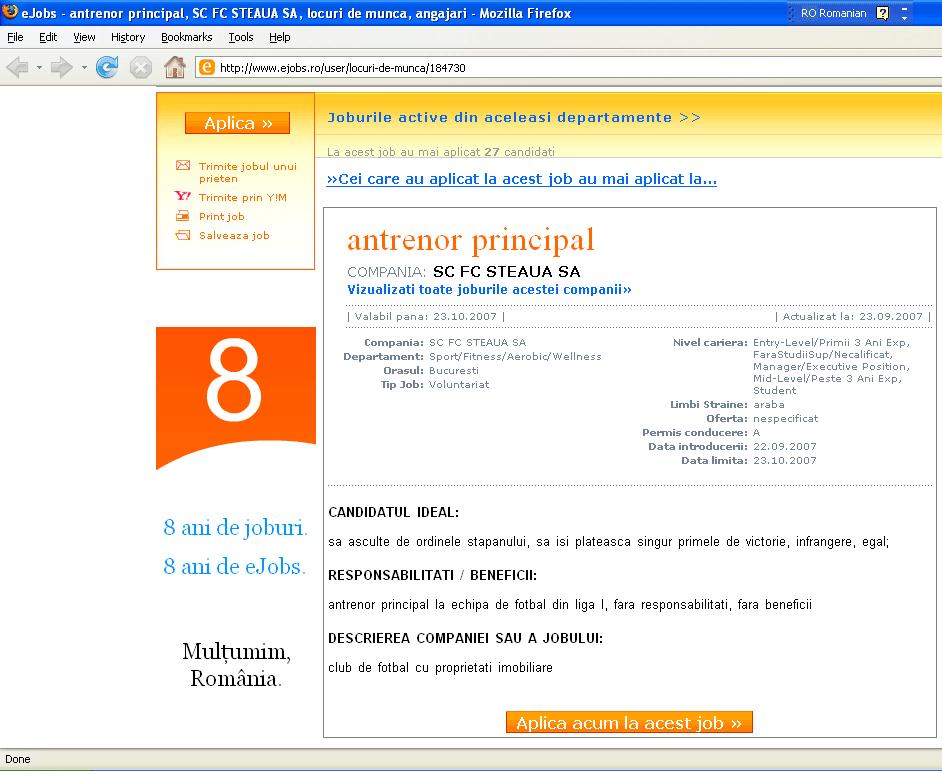Click the orange Aplica » button
This screenshot has width=942, height=771.
coord(237,123)
